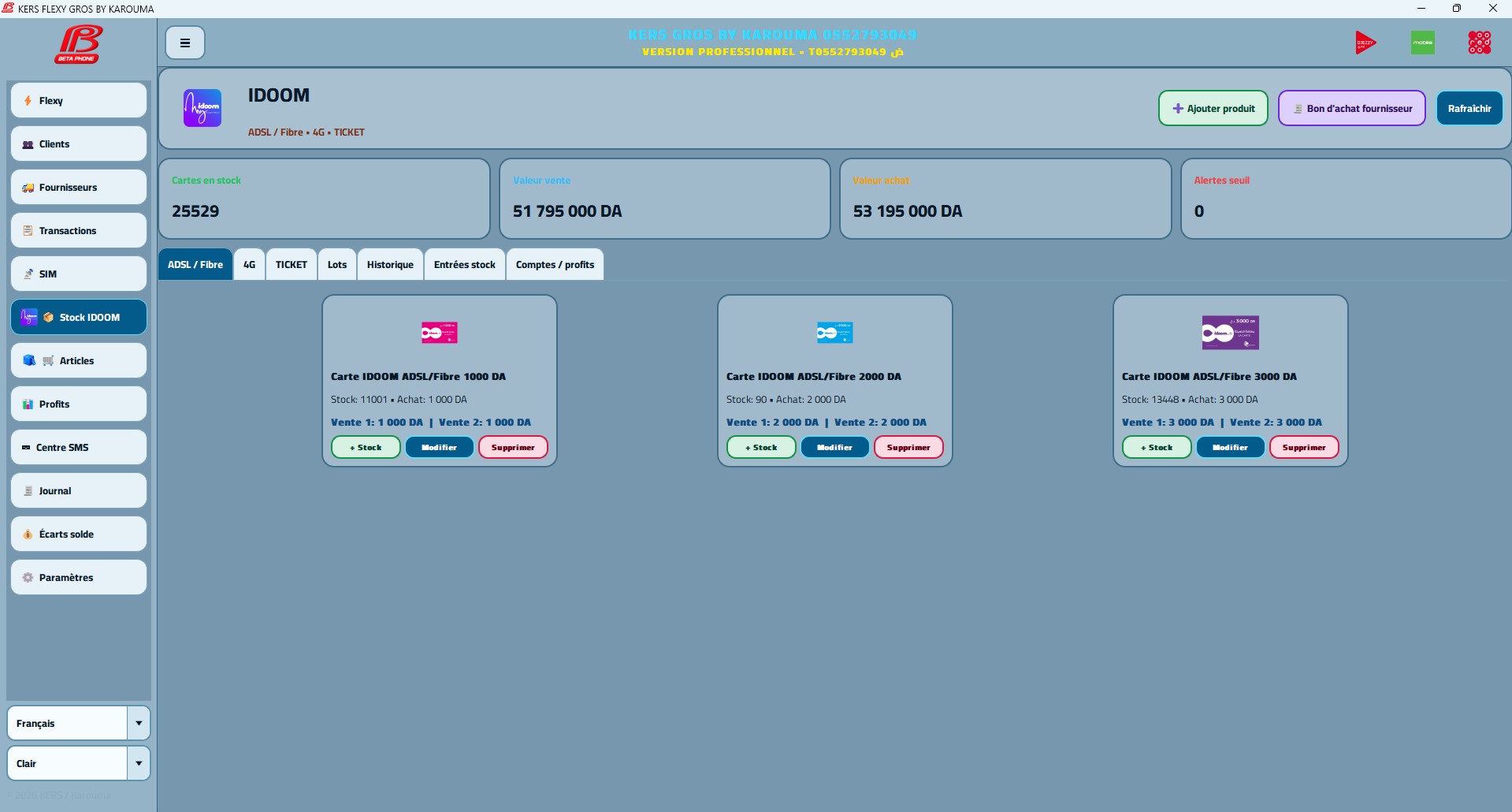The width and height of the screenshot is (1512, 812).
Task: Switch to Historique tab
Action: 390,264
